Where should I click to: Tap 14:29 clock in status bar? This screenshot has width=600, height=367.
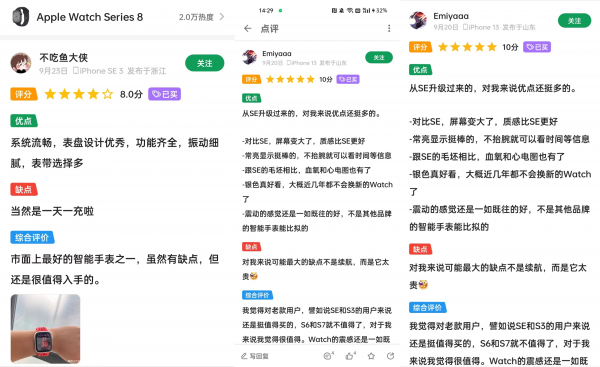point(266,11)
